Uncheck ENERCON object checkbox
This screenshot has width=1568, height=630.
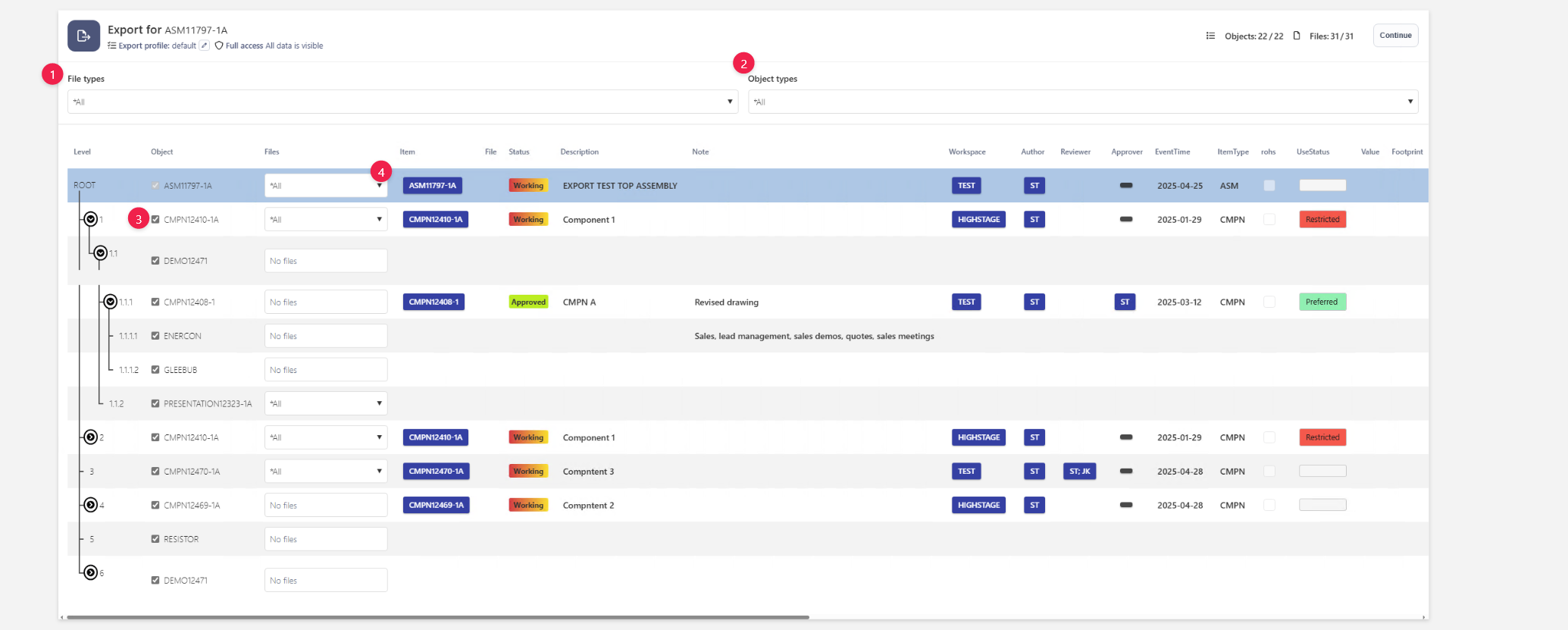click(x=155, y=336)
